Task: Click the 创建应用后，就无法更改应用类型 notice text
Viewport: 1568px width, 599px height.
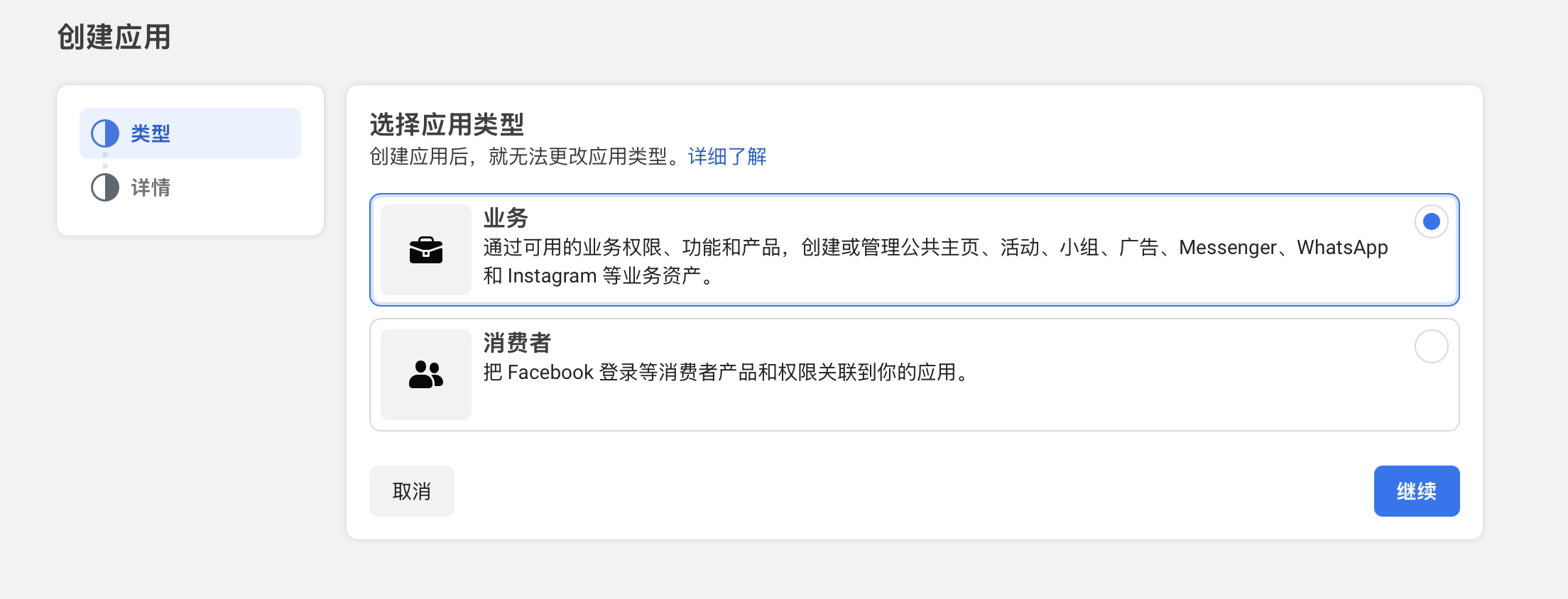Action: tap(527, 156)
